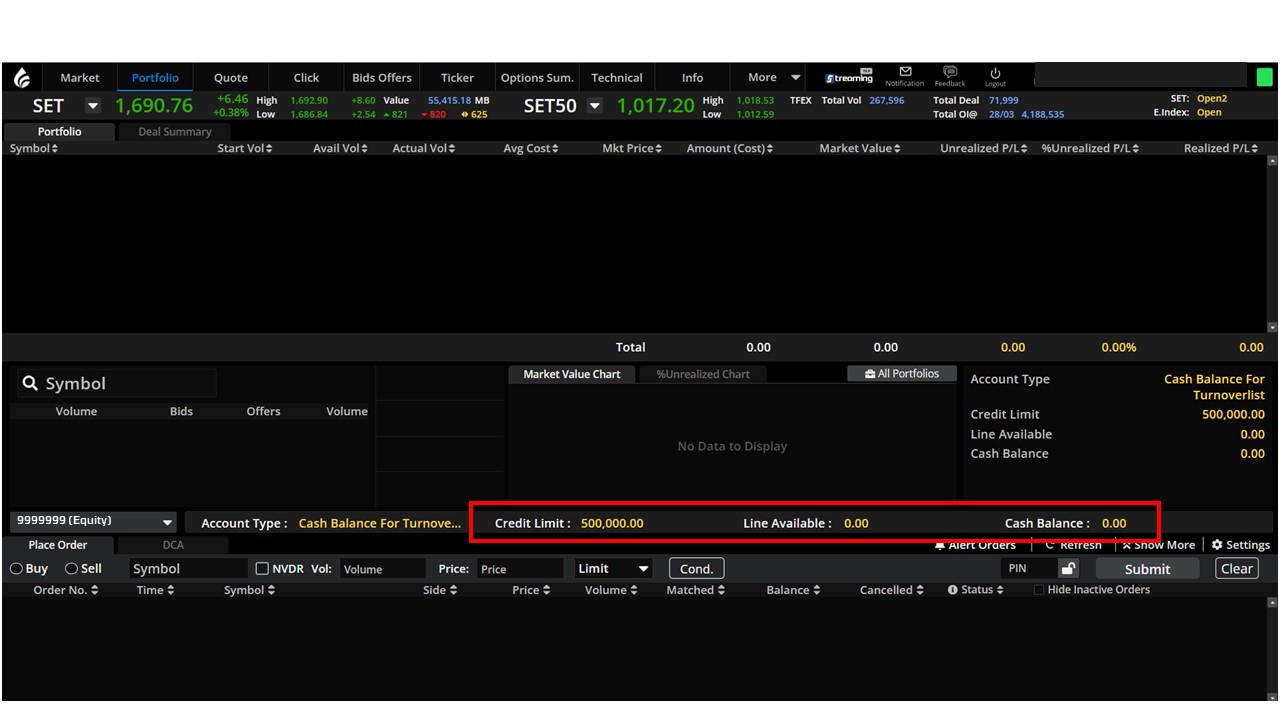This screenshot has height=720, width=1280.
Task: Sort portfolio by Actual Vol
Action: tap(424, 148)
